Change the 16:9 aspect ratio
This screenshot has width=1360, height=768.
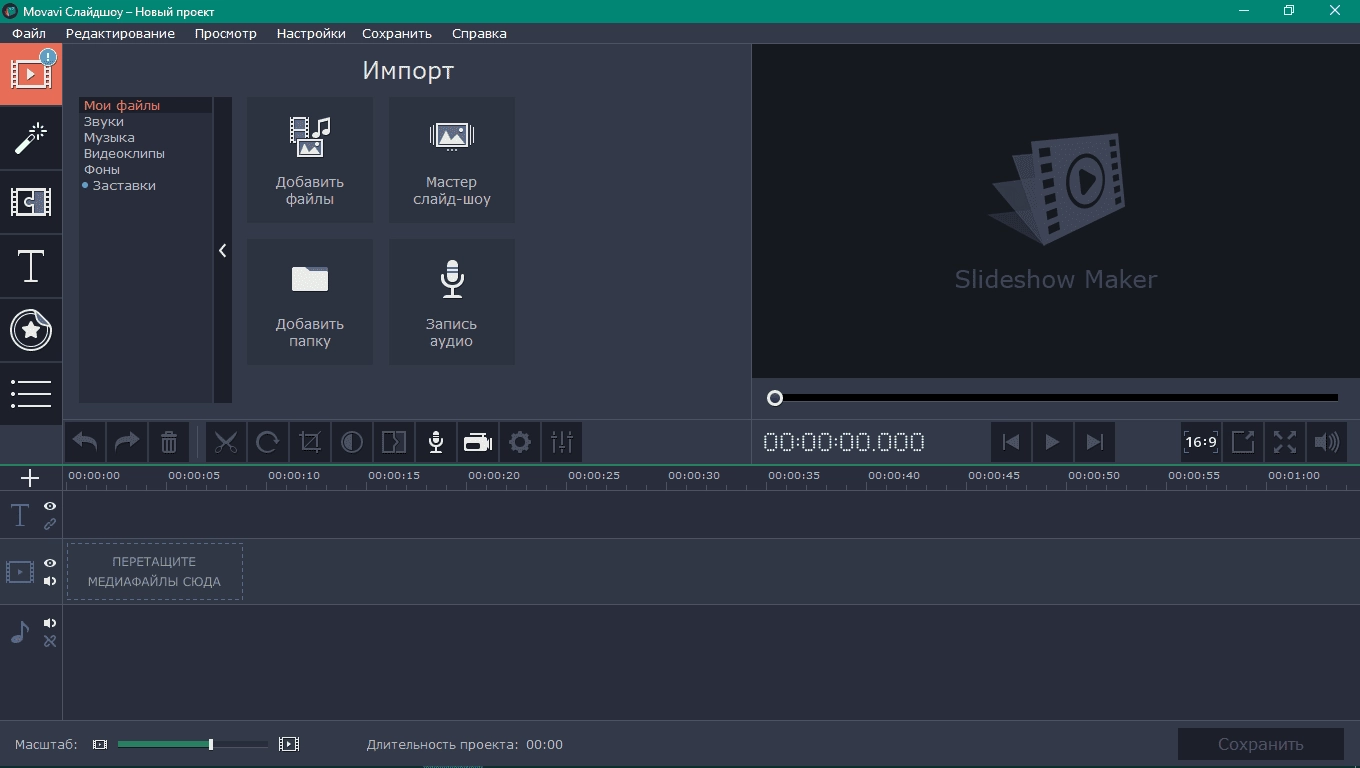(1201, 442)
